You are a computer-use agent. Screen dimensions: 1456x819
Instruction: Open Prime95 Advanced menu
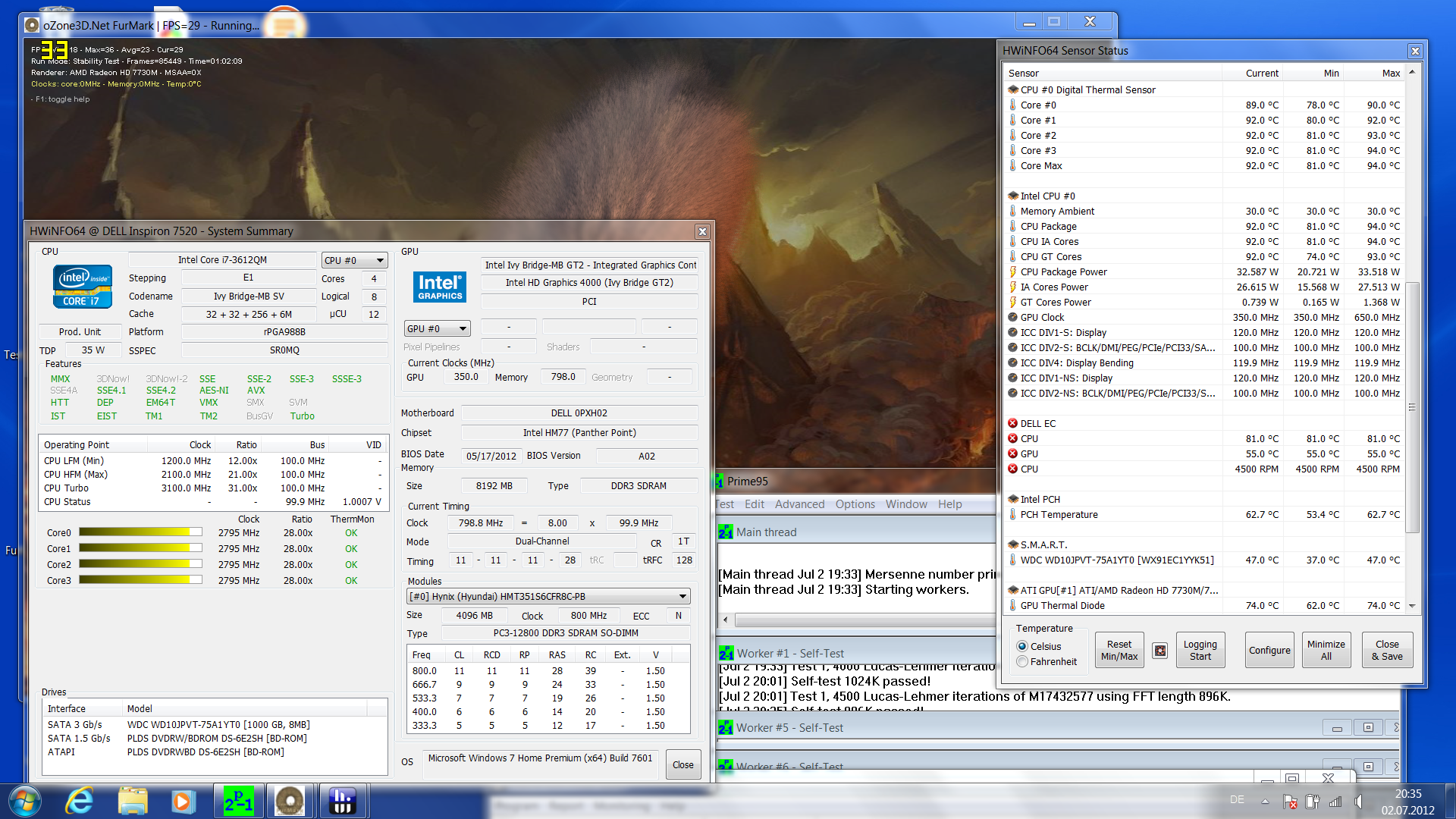(799, 504)
